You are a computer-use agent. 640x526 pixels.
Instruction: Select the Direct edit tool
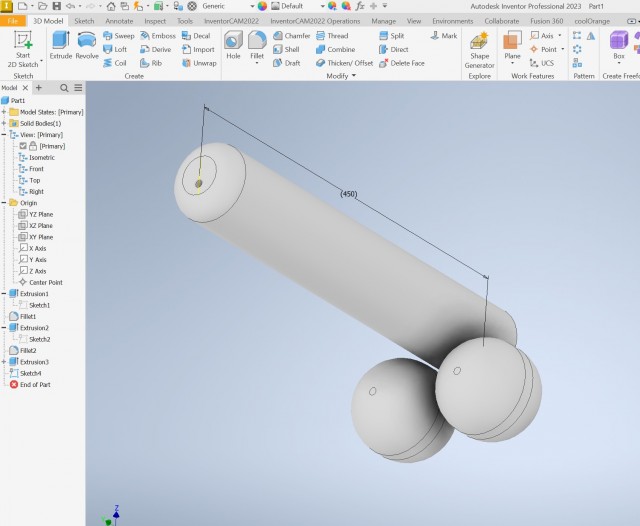point(393,49)
